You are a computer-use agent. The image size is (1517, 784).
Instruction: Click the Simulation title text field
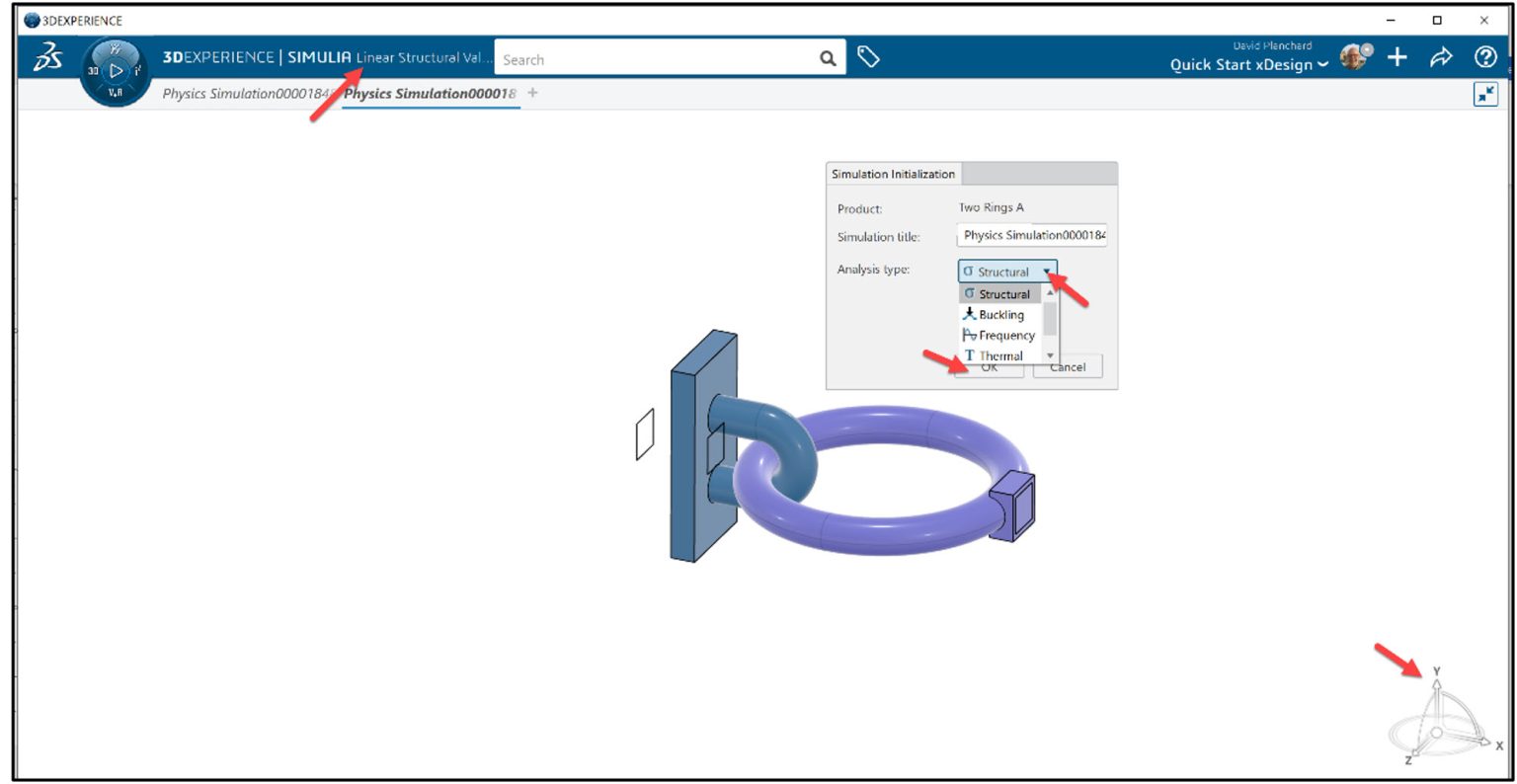coord(1032,235)
